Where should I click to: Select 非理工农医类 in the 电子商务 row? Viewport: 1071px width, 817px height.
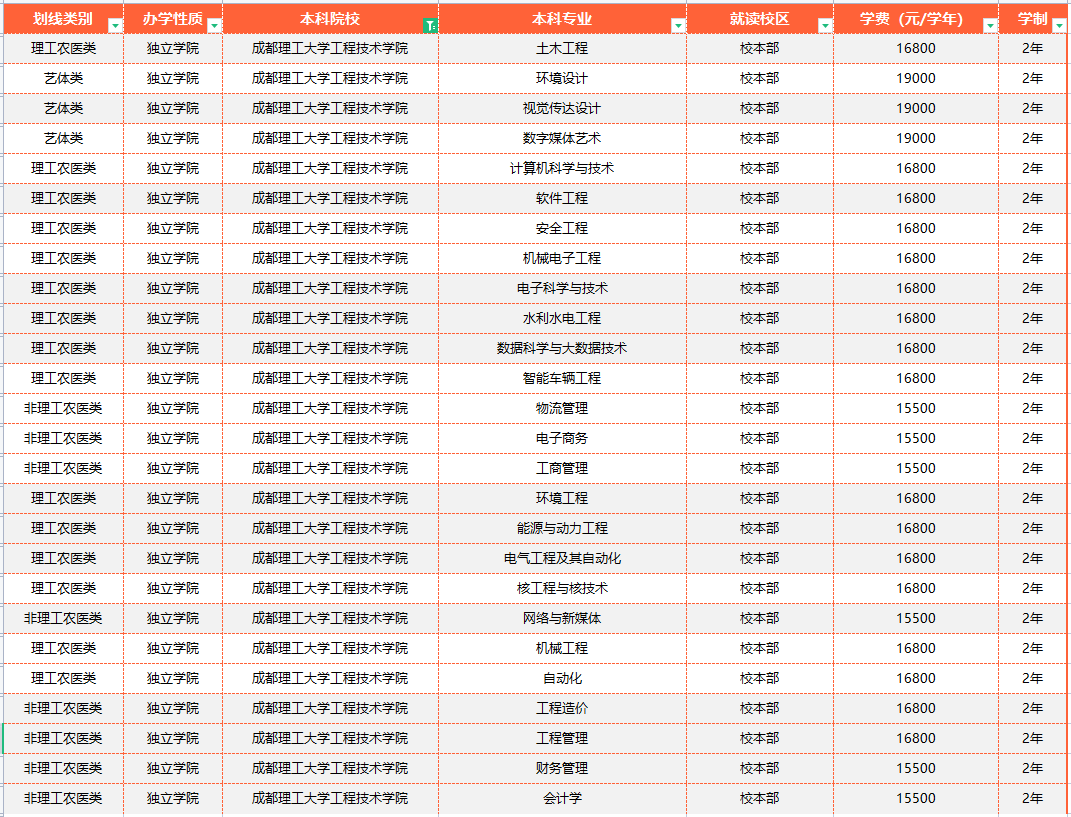64,439
